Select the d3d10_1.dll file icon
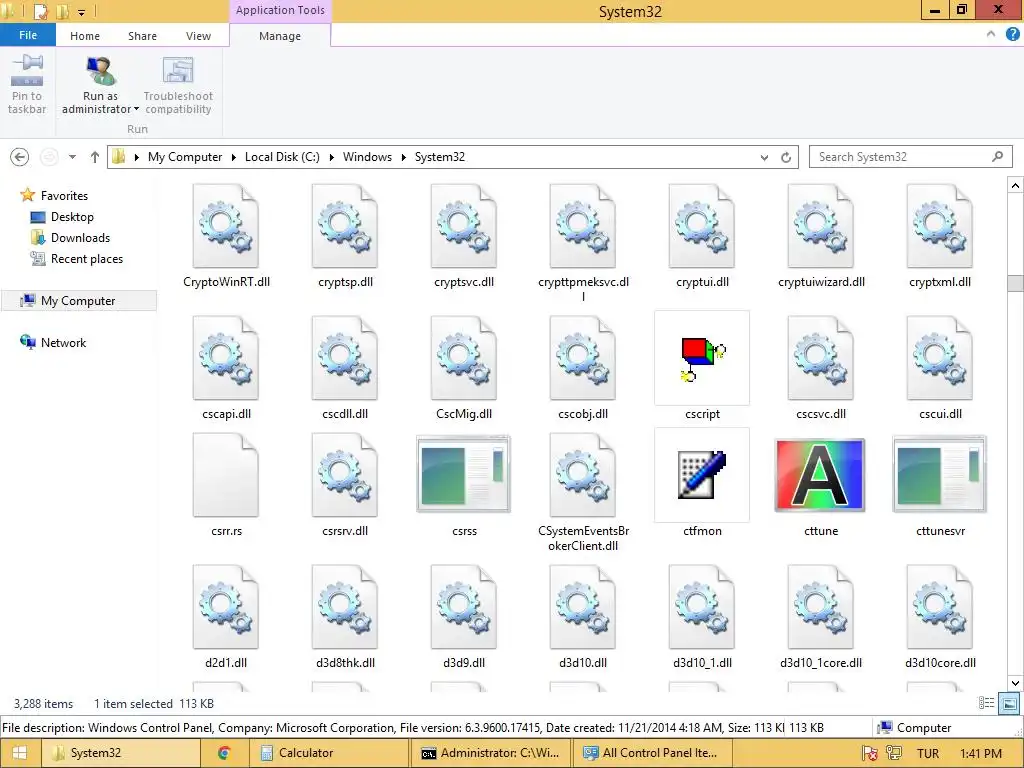This screenshot has width=1024, height=768. pyautogui.click(x=702, y=607)
